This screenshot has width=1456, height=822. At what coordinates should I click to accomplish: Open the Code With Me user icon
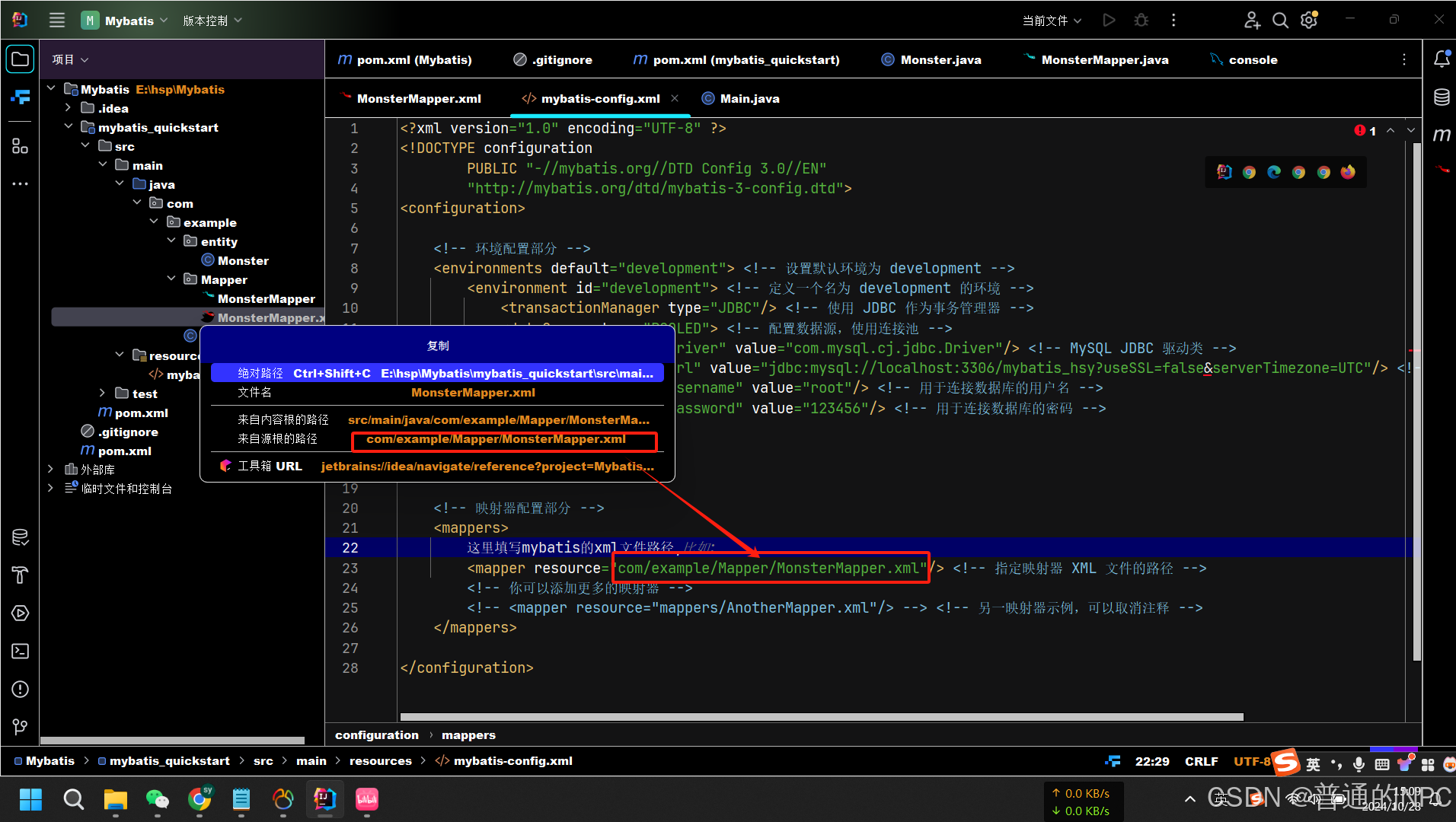[1252, 21]
